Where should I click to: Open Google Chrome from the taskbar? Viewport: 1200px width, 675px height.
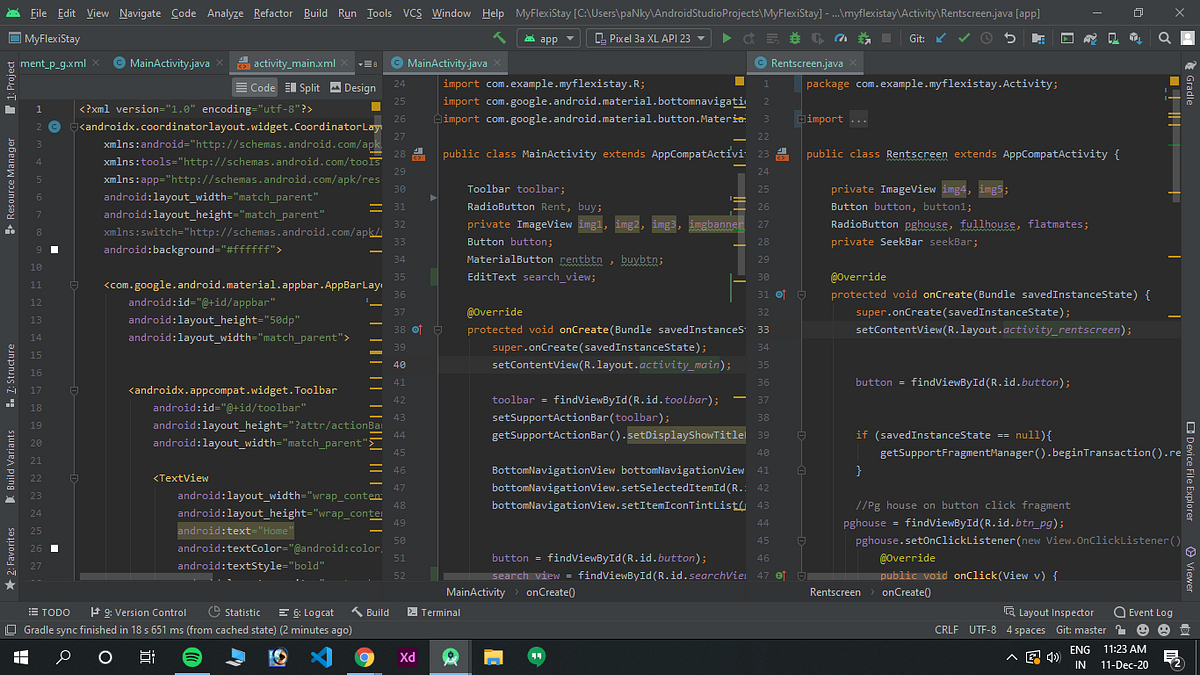tap(364, 657)
